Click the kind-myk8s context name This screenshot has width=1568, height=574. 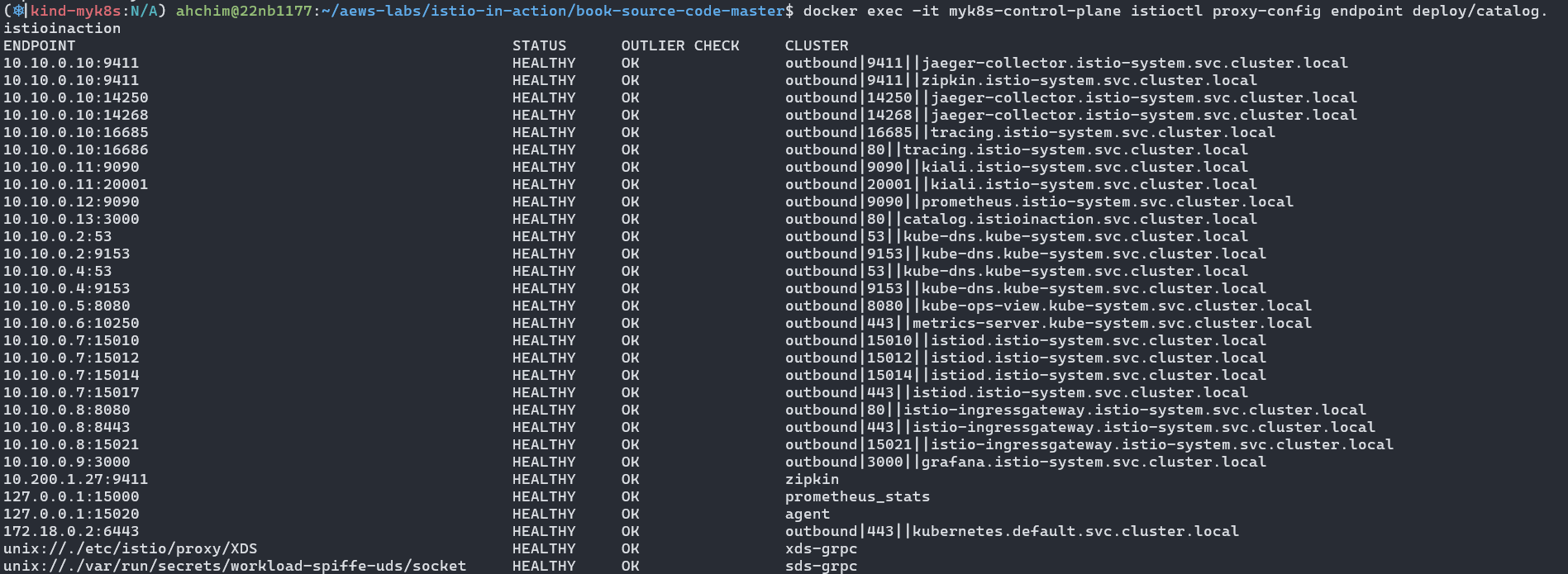click(x=77, y=11)
